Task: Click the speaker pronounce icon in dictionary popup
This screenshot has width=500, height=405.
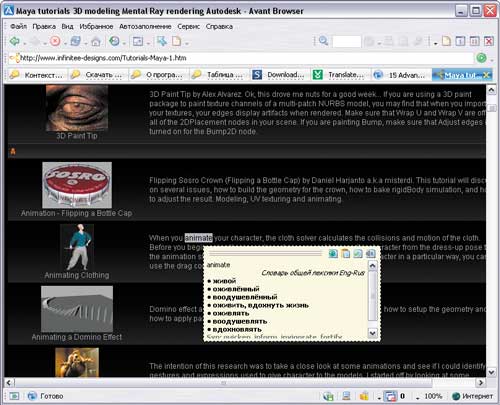Action: click(370, 254)
